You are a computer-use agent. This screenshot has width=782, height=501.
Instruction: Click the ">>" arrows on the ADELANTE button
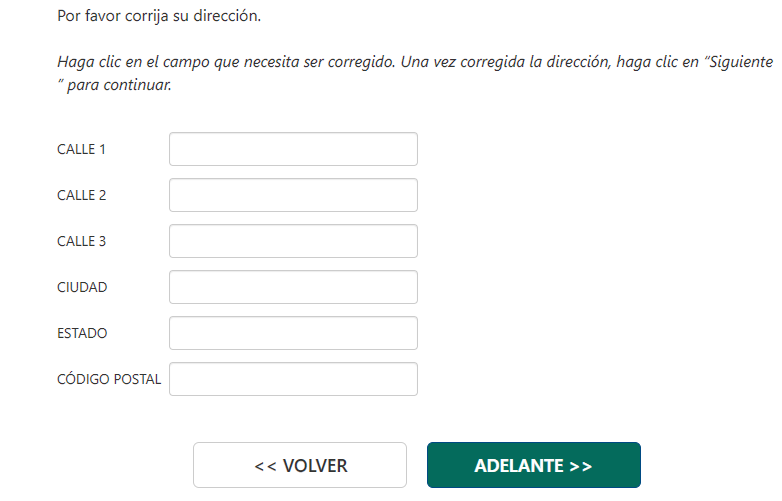click(580, 466)
